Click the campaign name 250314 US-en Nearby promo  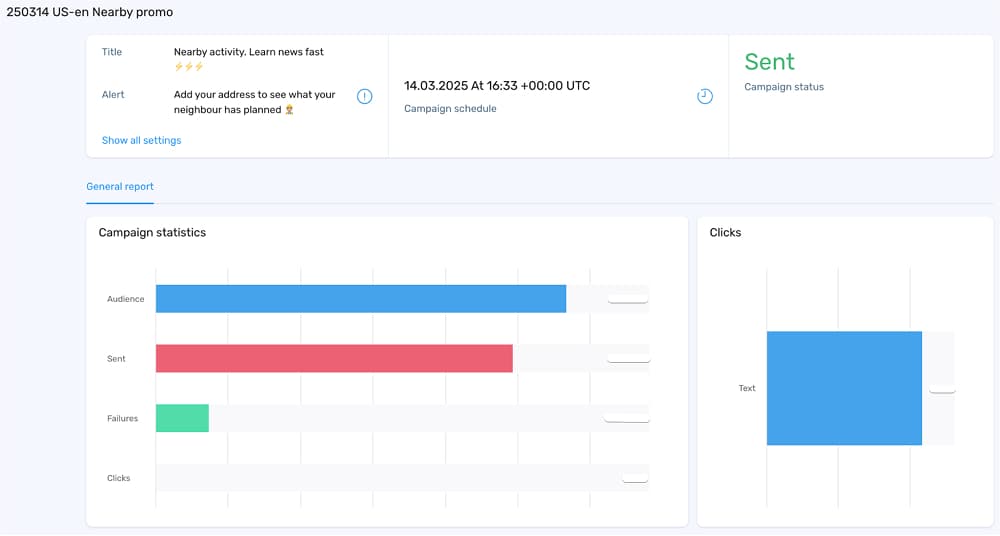[89, 12]
